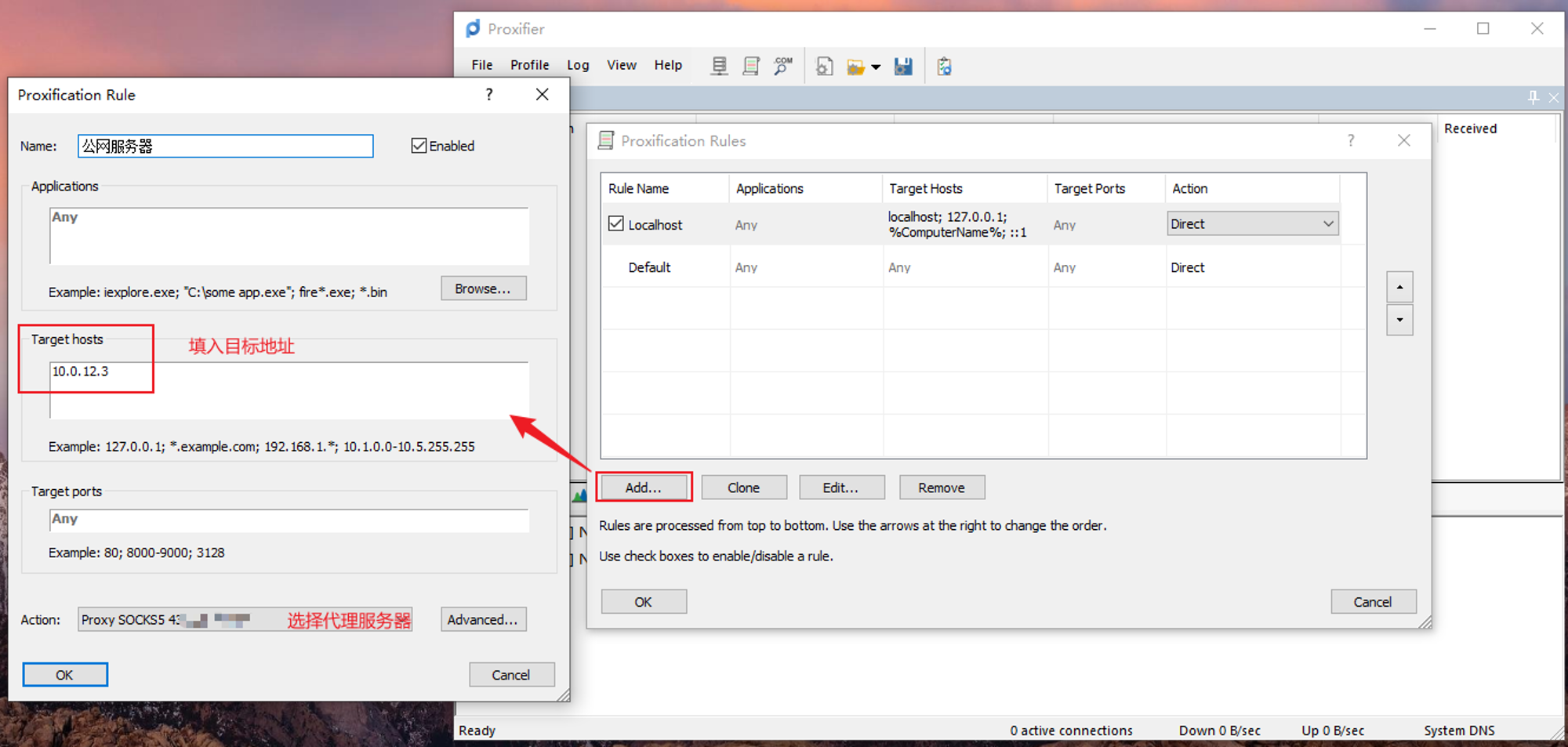
Task: Select the Localhost rule name
Action: coord(655,225)
